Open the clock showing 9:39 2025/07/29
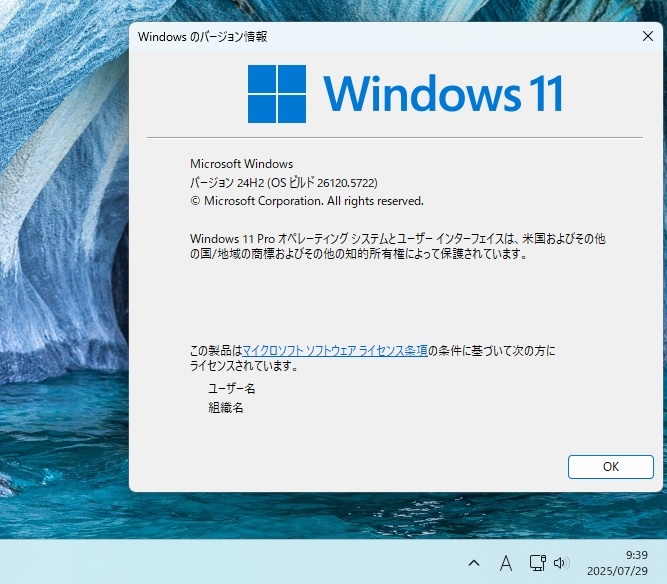 [617, 563]
